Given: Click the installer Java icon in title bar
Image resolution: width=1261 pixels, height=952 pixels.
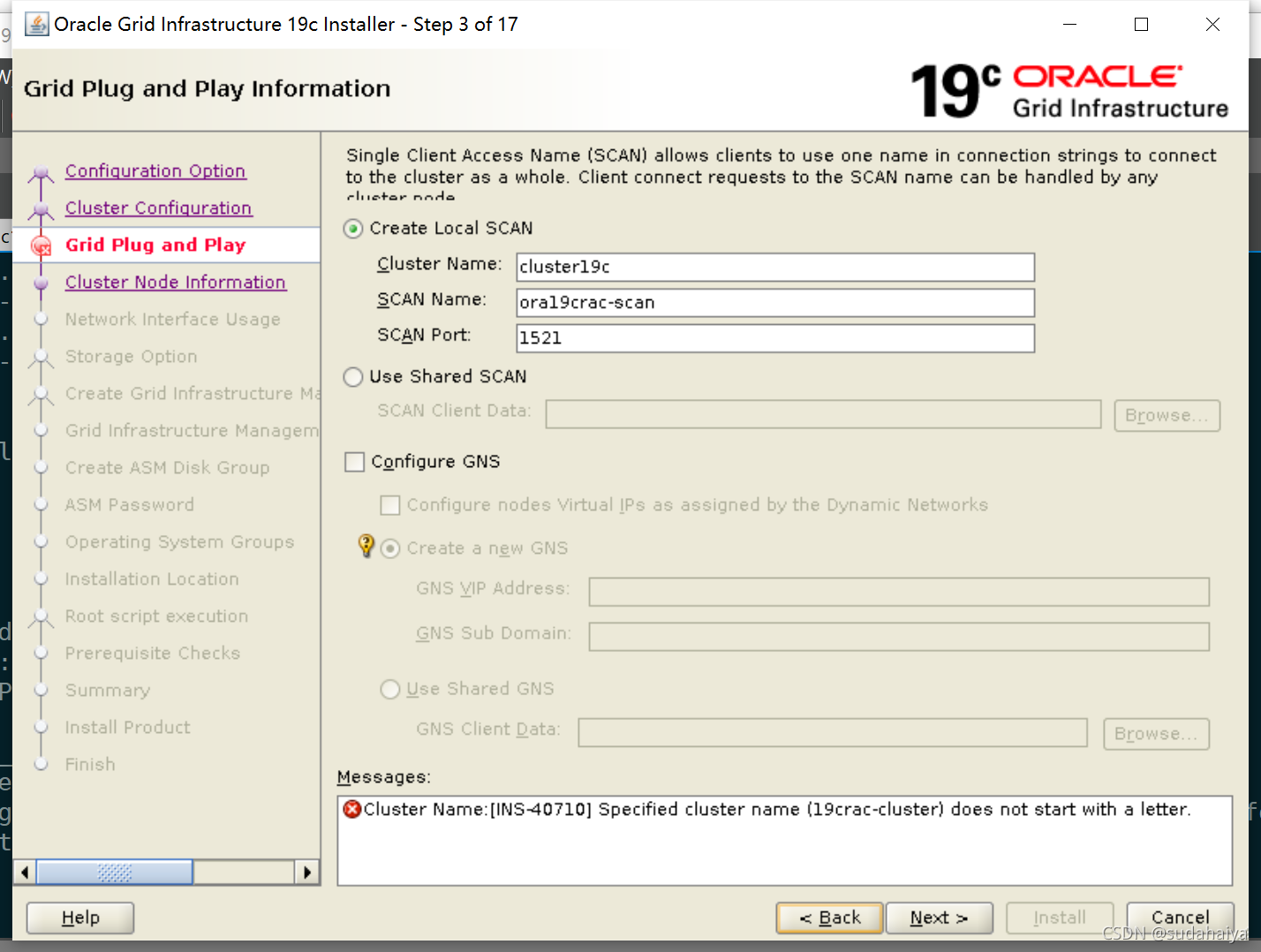Looking at the screenshot, I should click(x=37, y=24).
